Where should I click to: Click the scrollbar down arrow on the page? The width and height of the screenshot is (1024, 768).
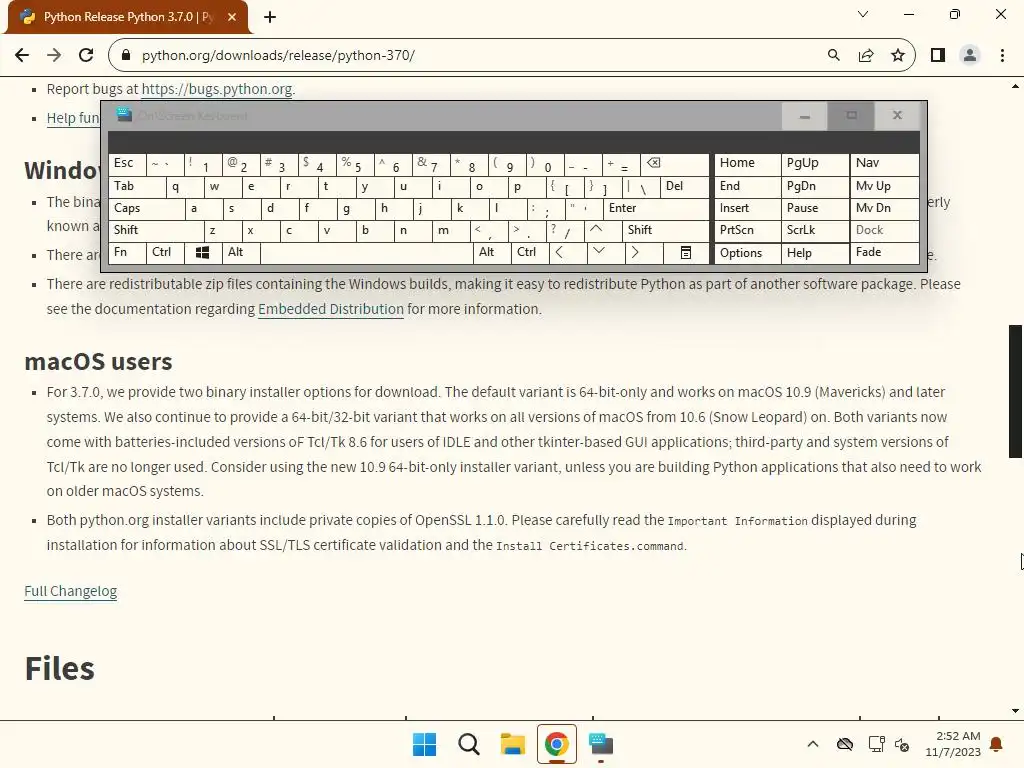pos(1015,711)
